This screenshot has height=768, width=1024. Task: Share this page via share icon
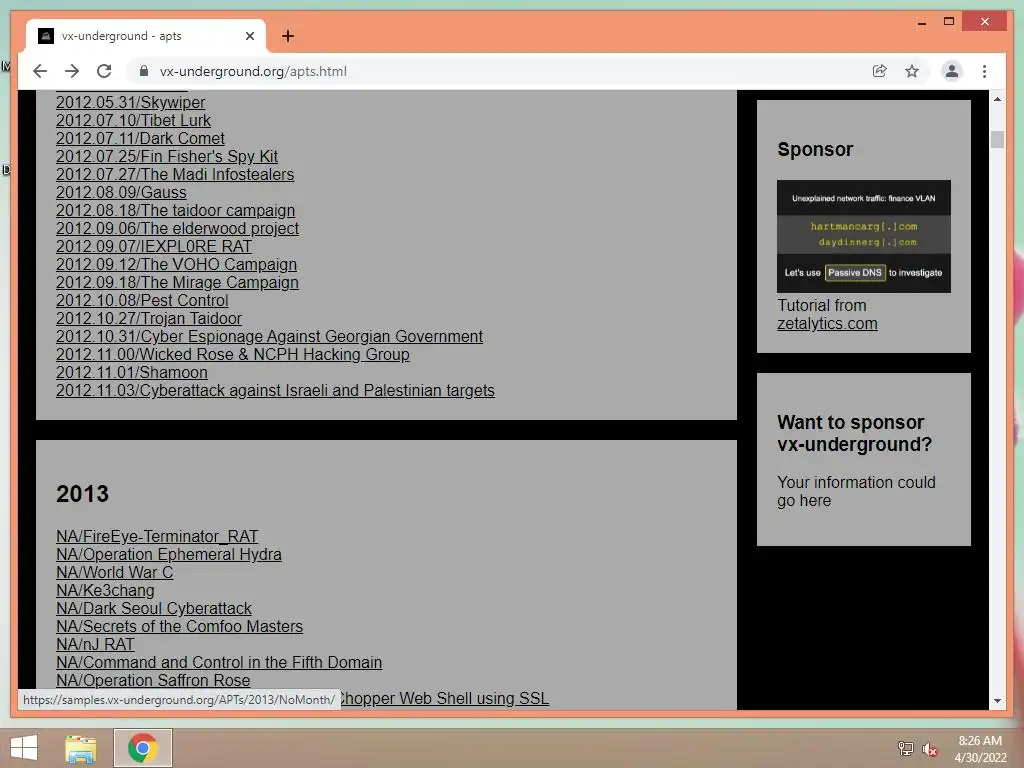click(x=880, y=71)
